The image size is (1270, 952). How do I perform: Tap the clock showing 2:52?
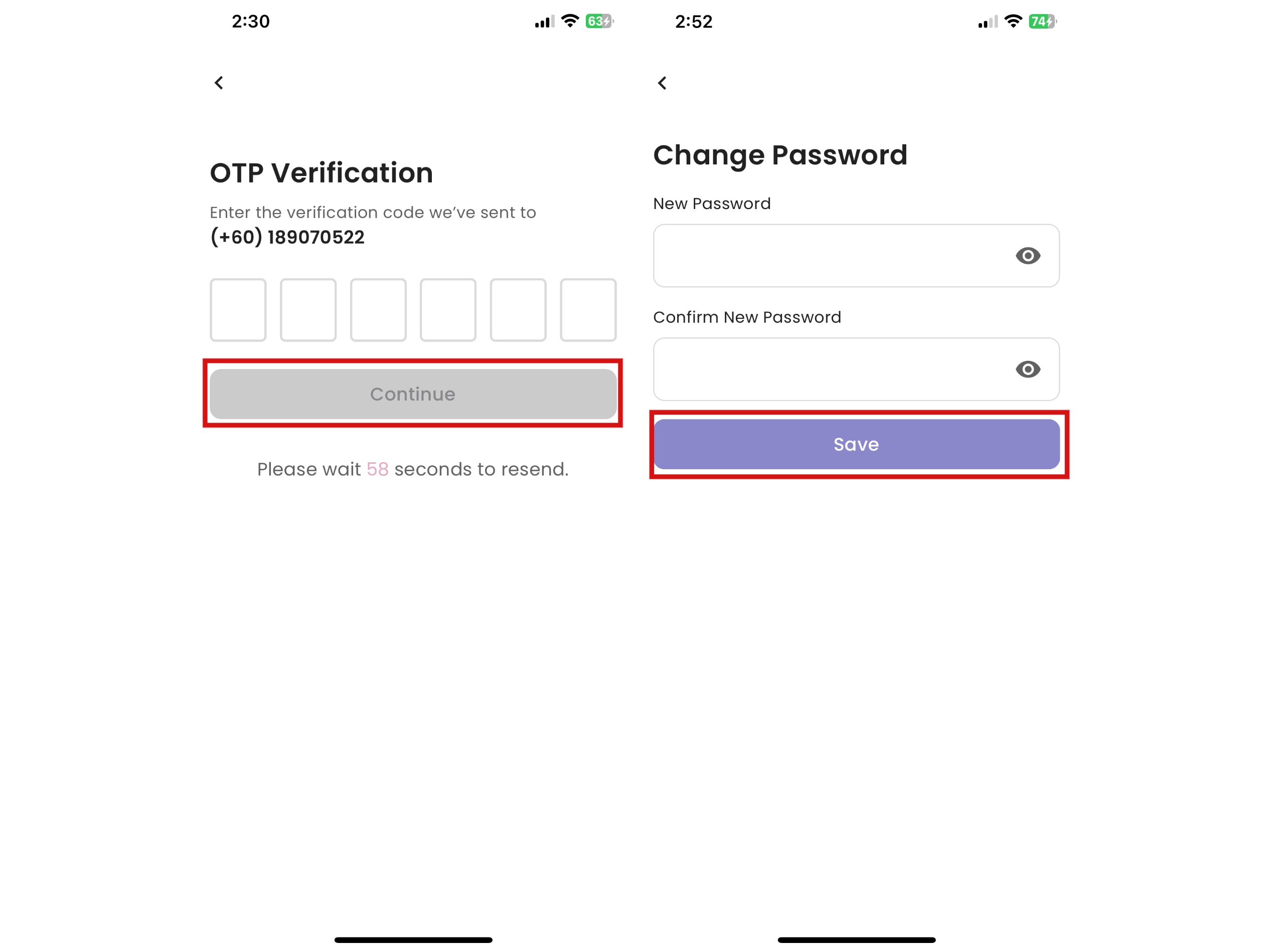[x=694, y=21]
